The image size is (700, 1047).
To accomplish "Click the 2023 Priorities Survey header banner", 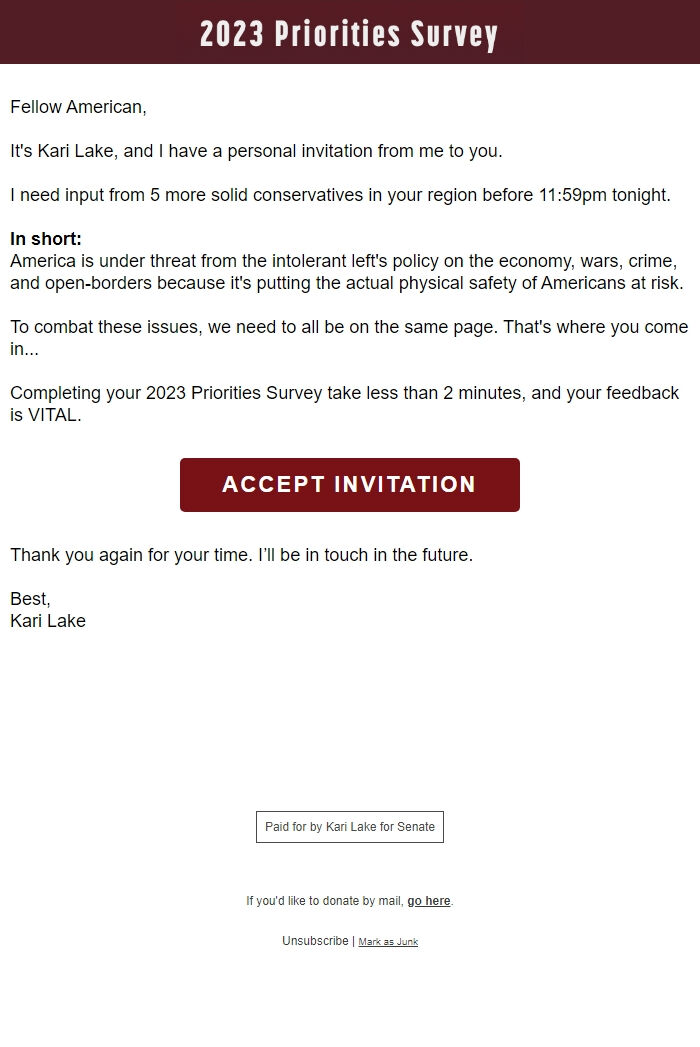I will [349, 33].
